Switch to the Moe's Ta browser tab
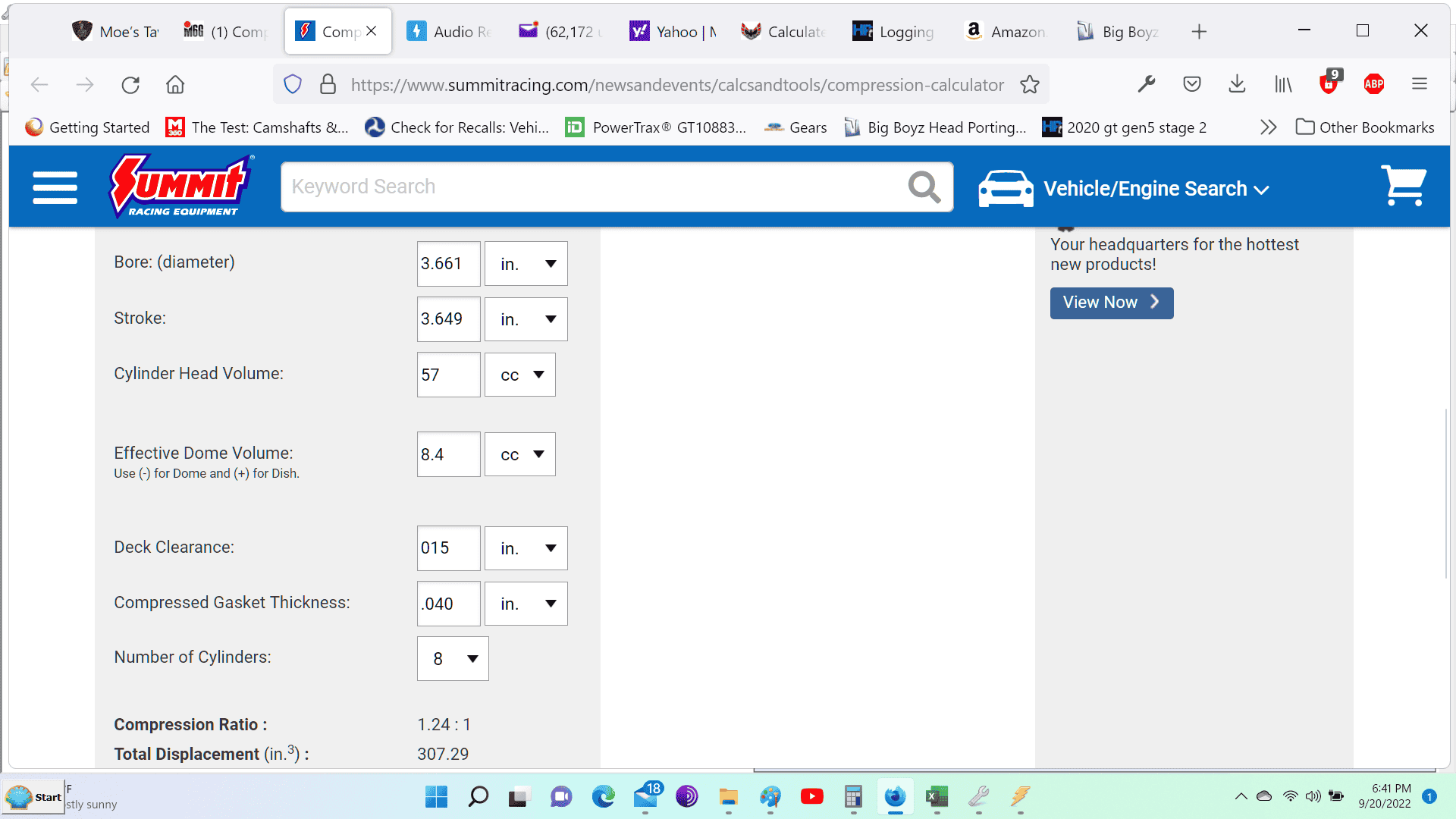 pos(115,32)
